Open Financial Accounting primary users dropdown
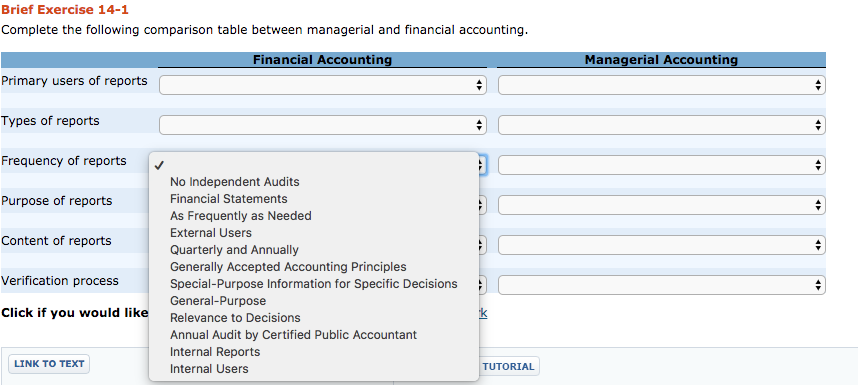This screenshot has height=385, width=858. tap(323, 85)
